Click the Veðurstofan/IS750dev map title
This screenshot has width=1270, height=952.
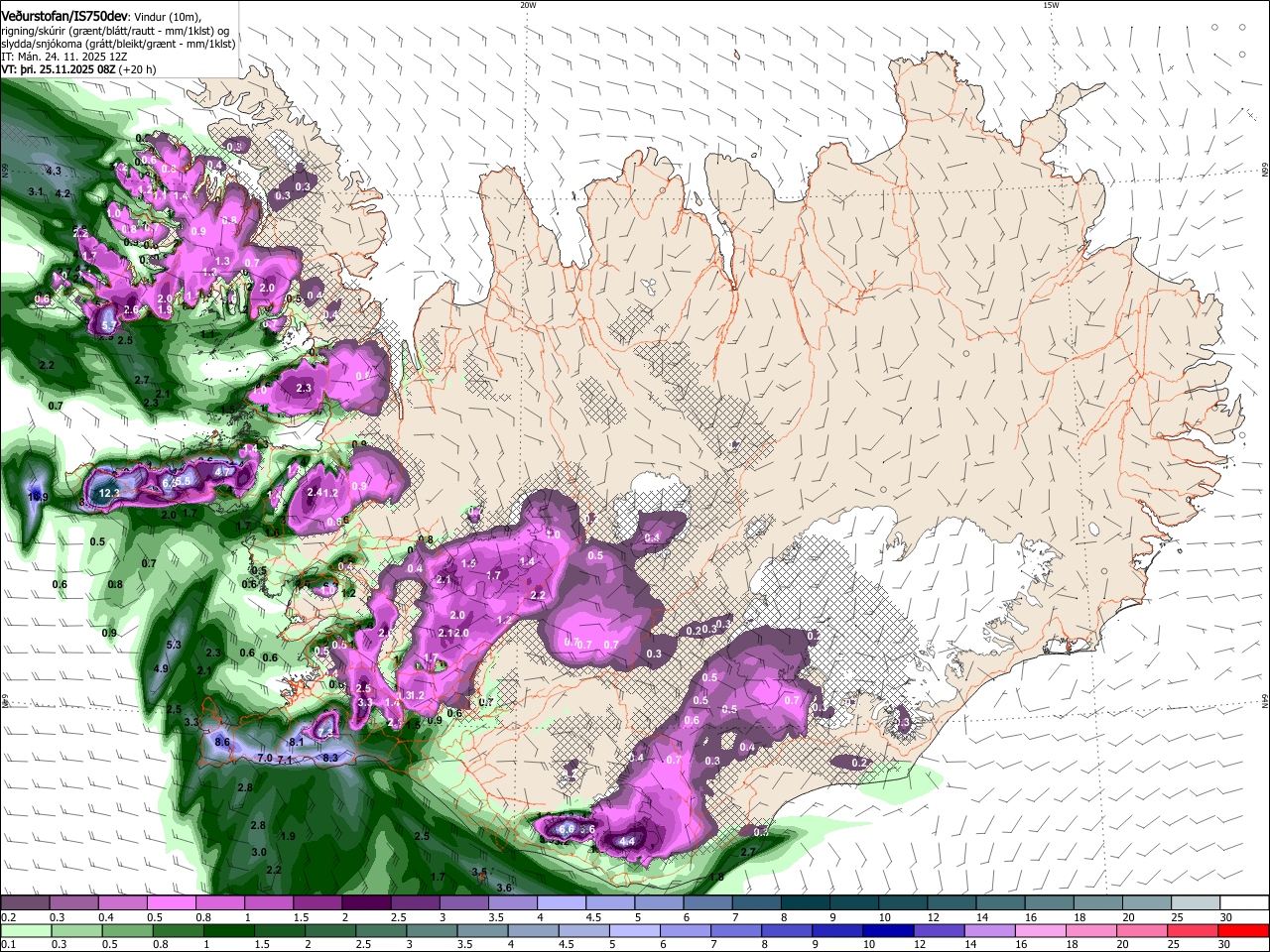click(63, 17)
